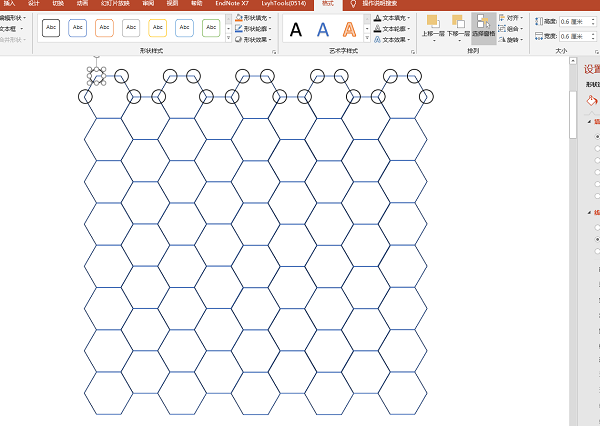Expand the WordArt styles gallery more arrow
The image size is (600, 426).
(x=367, y=38)
